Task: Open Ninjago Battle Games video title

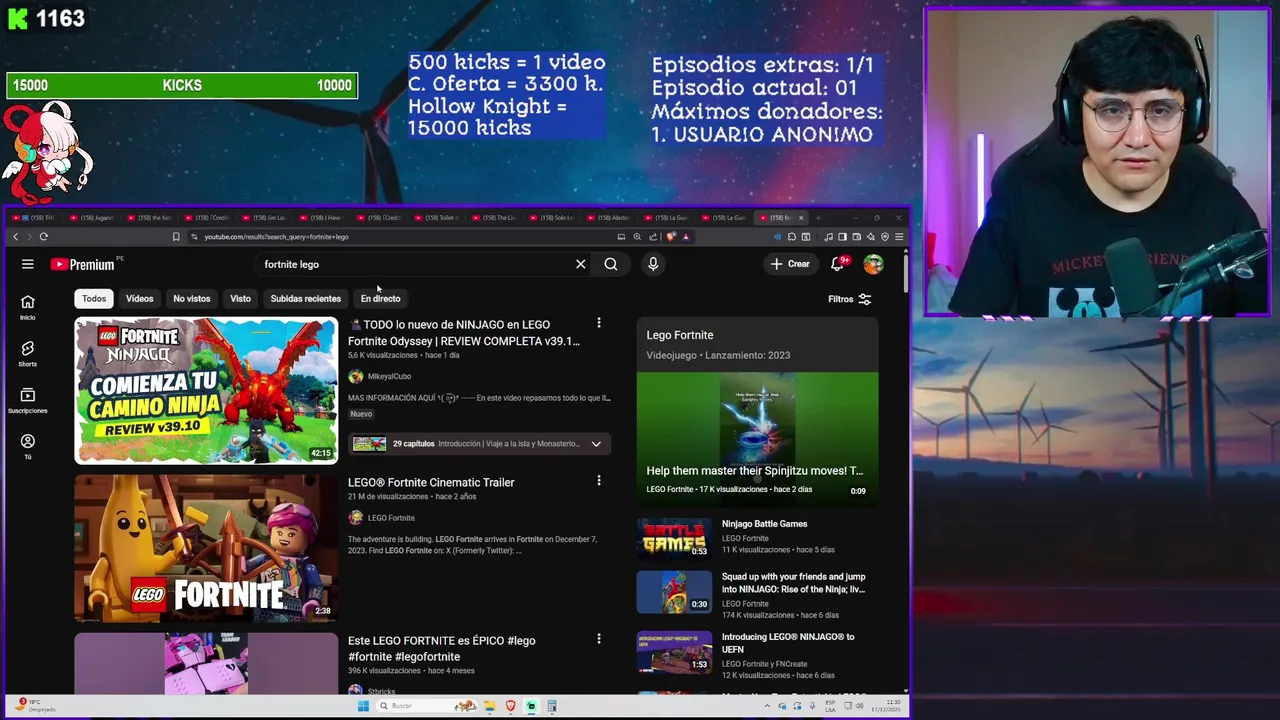Action: [x=764, y=524]
